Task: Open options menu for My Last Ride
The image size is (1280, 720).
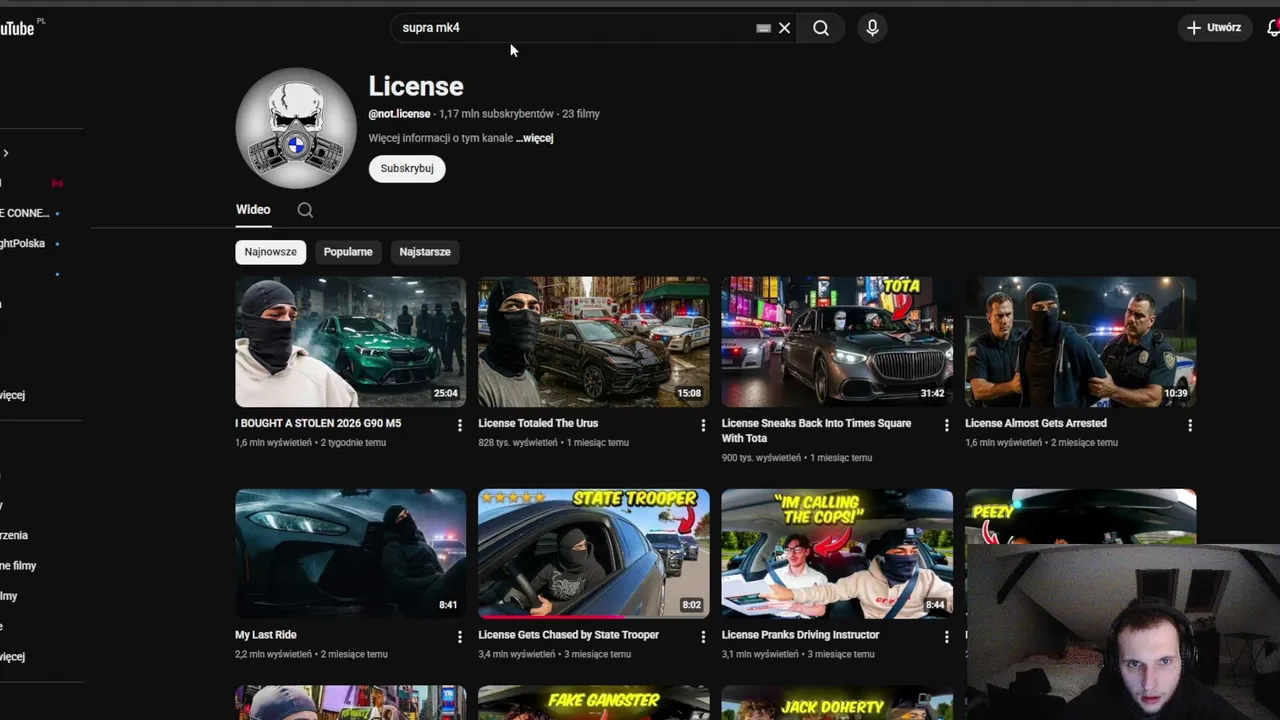Action: tap(460, 637)
